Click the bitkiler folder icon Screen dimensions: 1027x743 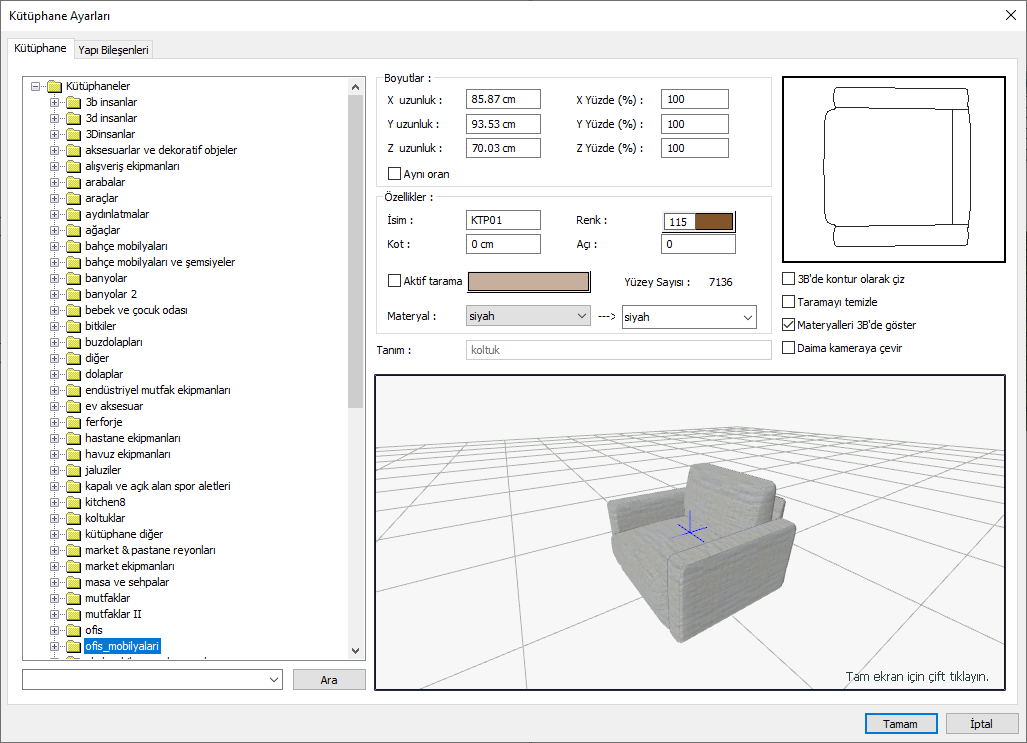pos(73,326)
